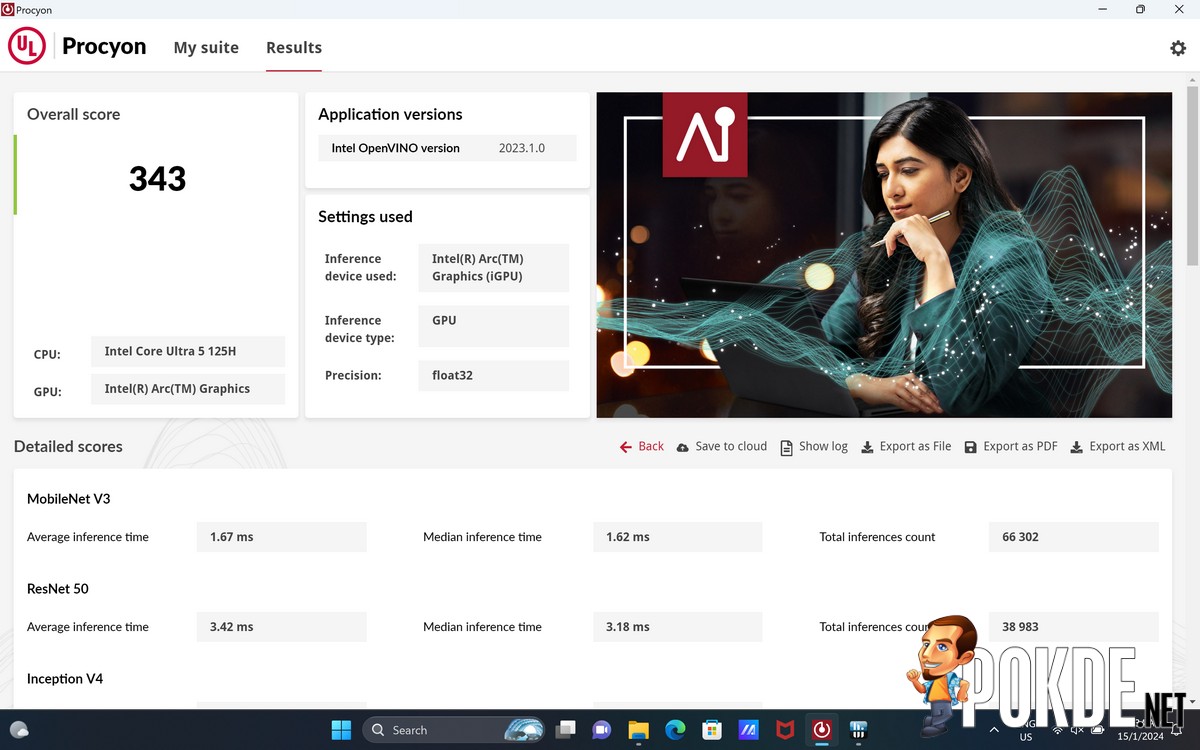Image resolution: width=1200 pixels, height=750 pixels.
Task: Open the Windows Start menu
Action: point(341,730)
